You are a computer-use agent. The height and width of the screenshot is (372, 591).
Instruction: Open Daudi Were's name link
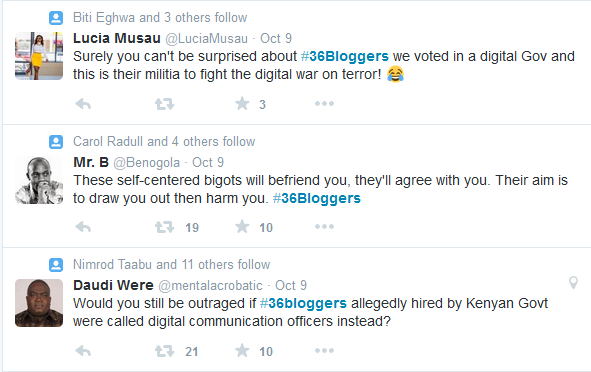pyautogui.click(x=113, y=285)
